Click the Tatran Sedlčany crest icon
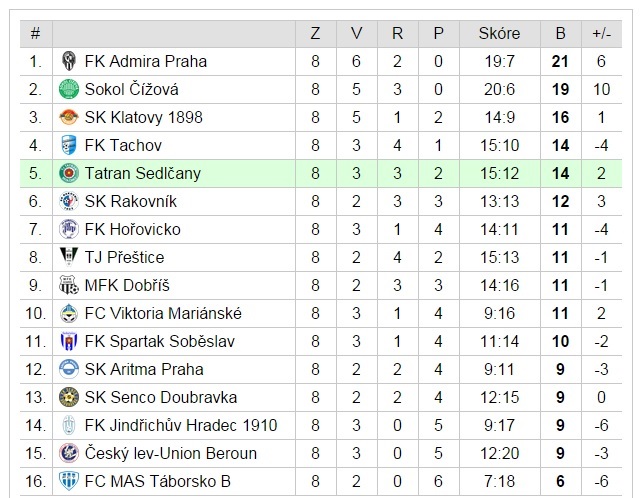The image size is (641, 498). pos(69,173)
